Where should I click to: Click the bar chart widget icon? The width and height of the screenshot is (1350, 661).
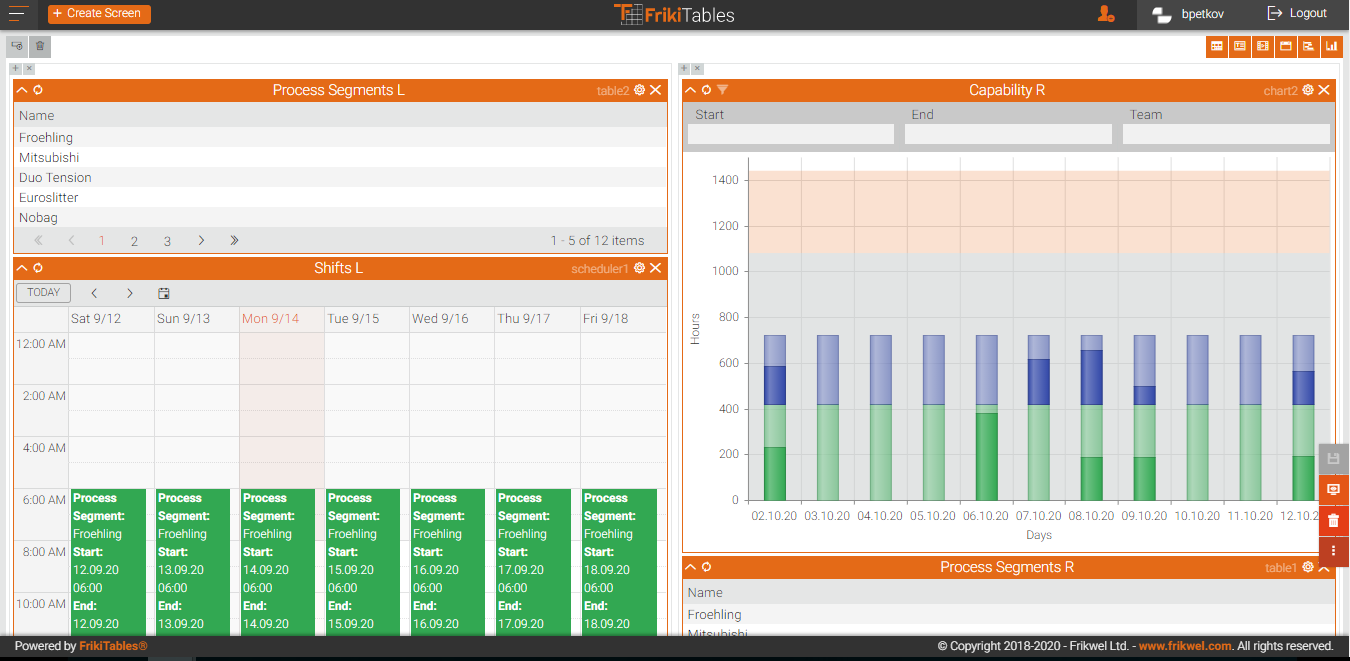pos(1331,46)
